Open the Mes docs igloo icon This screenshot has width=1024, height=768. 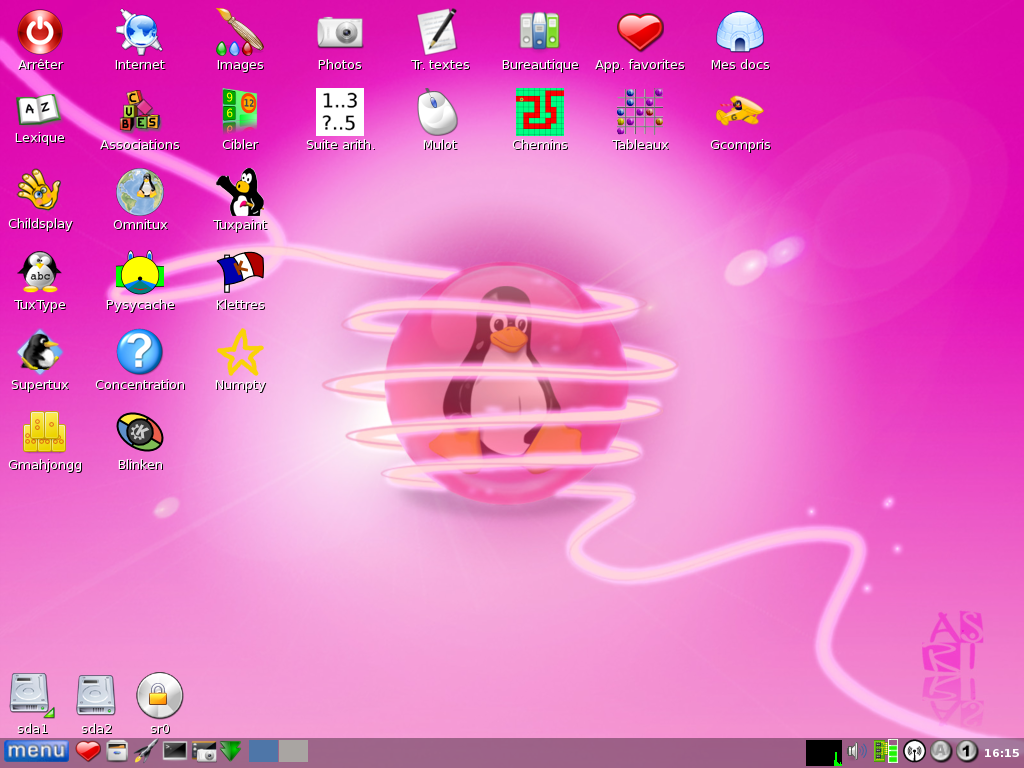point(740,32)
